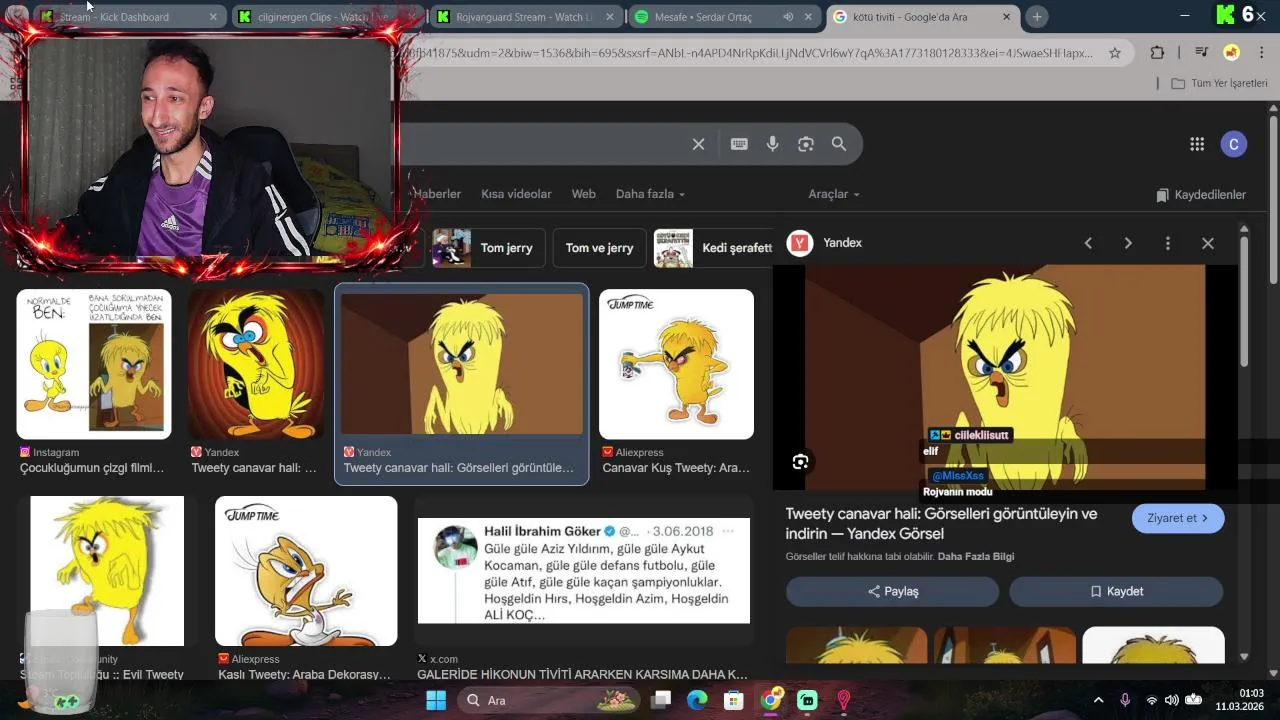Switch to Chrome on taskbar

770,700
